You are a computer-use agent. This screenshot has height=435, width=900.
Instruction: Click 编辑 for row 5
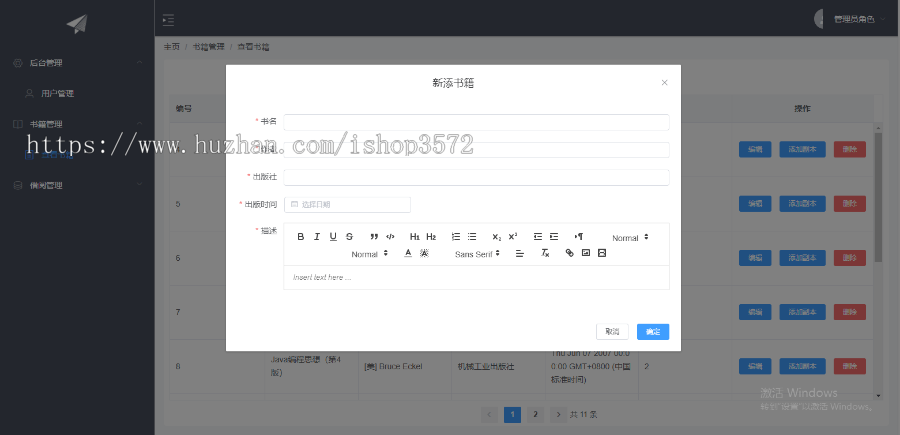[755, 204]
